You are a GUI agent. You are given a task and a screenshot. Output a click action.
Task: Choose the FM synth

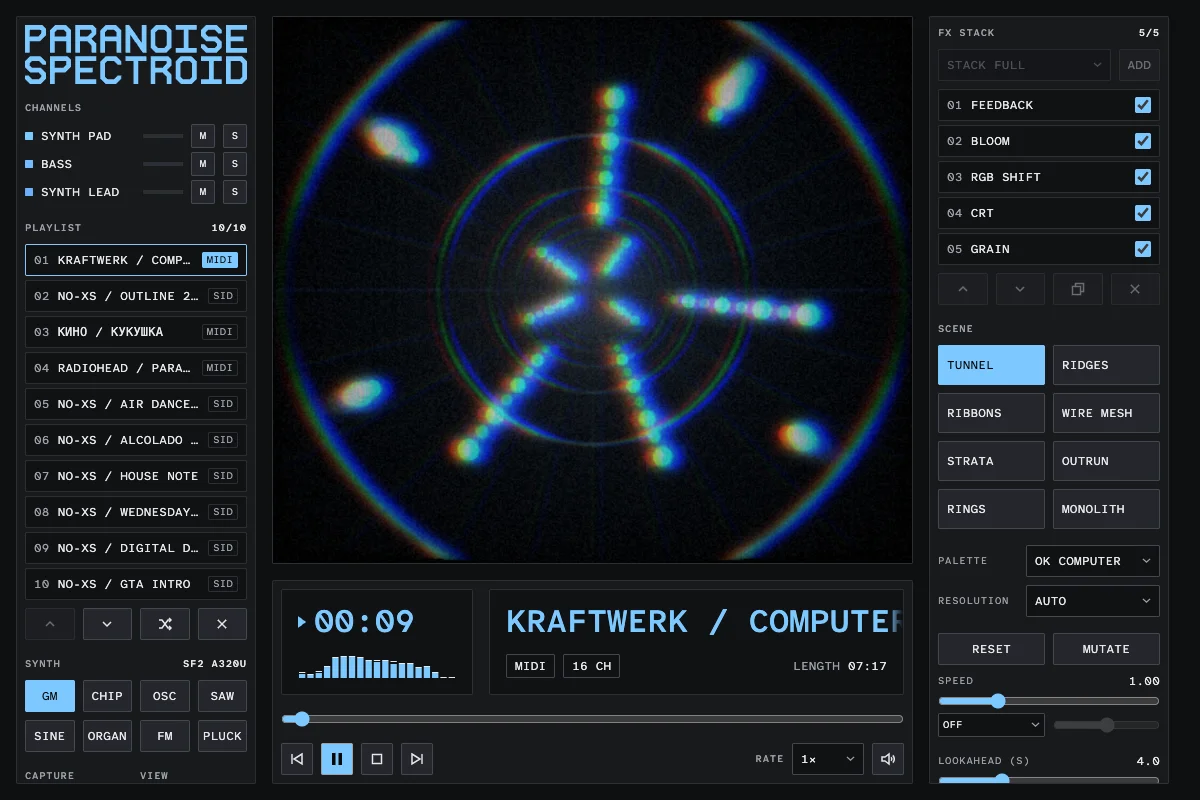click(165, 736)
